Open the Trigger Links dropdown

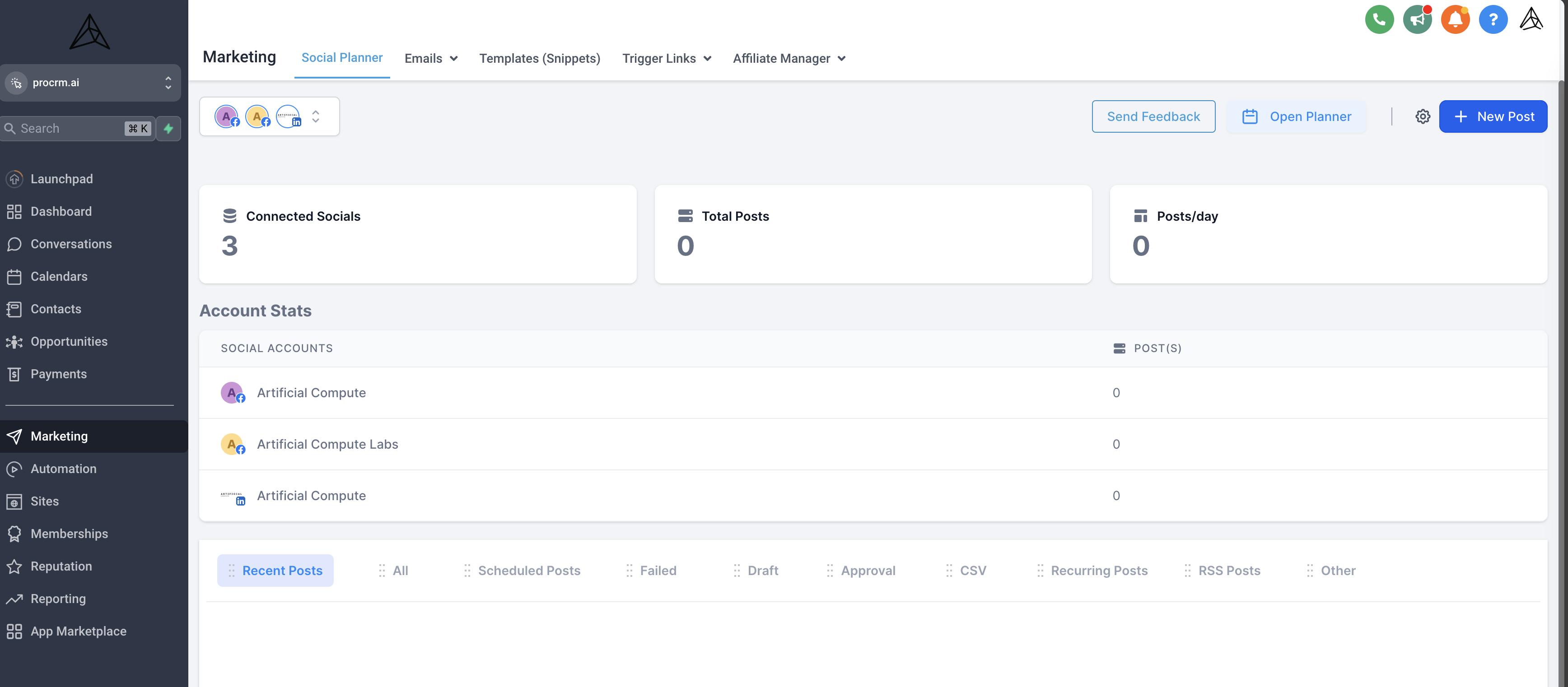[x=666, y=58]
